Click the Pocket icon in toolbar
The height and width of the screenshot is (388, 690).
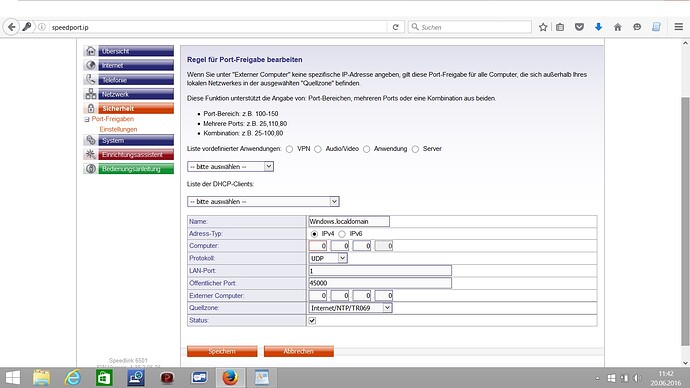579,27
